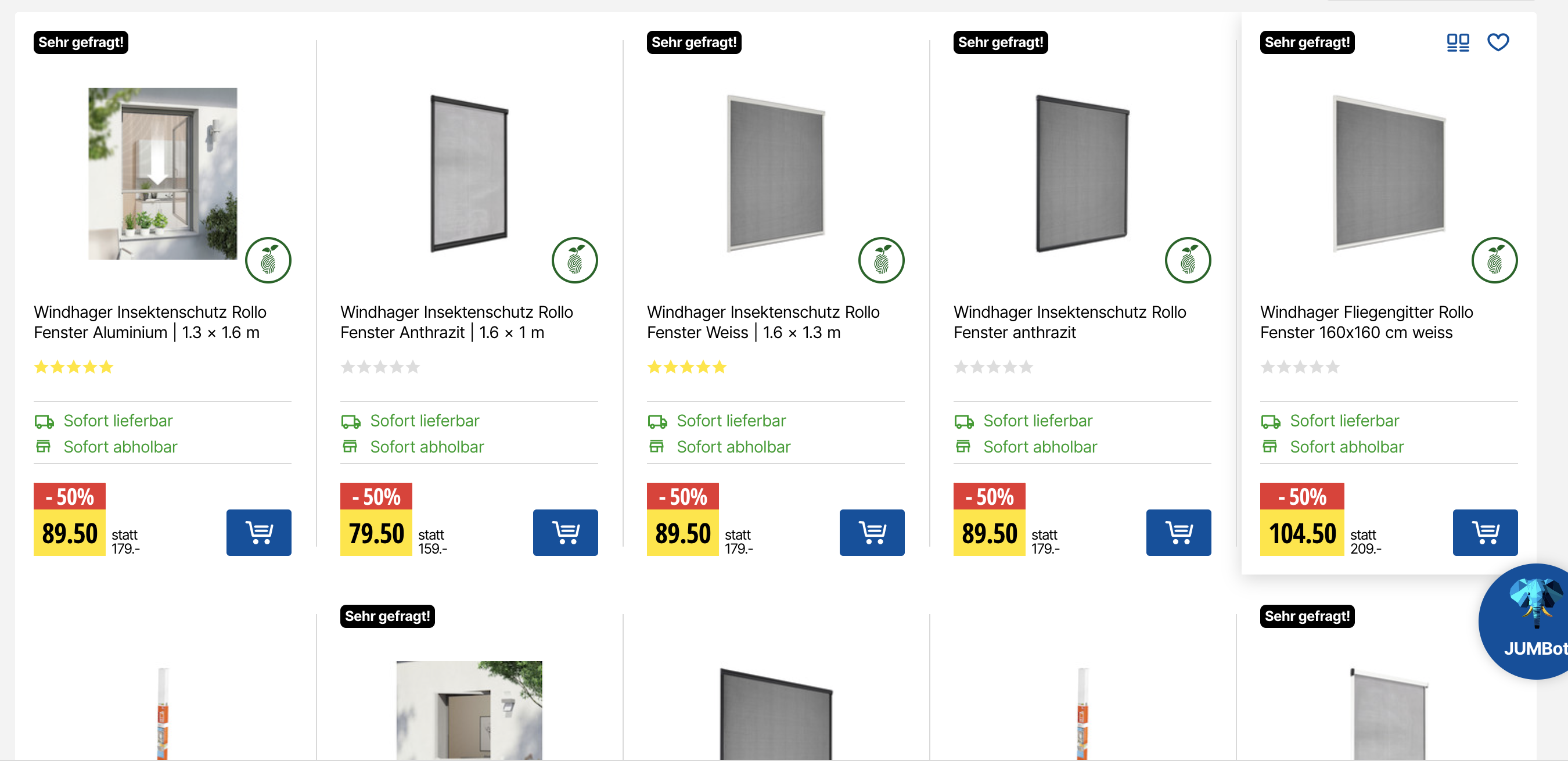Click empty star rating of Anthrazit 1.6 × 1 m
Screen dimensions: 1568x761
pos(380,367)
